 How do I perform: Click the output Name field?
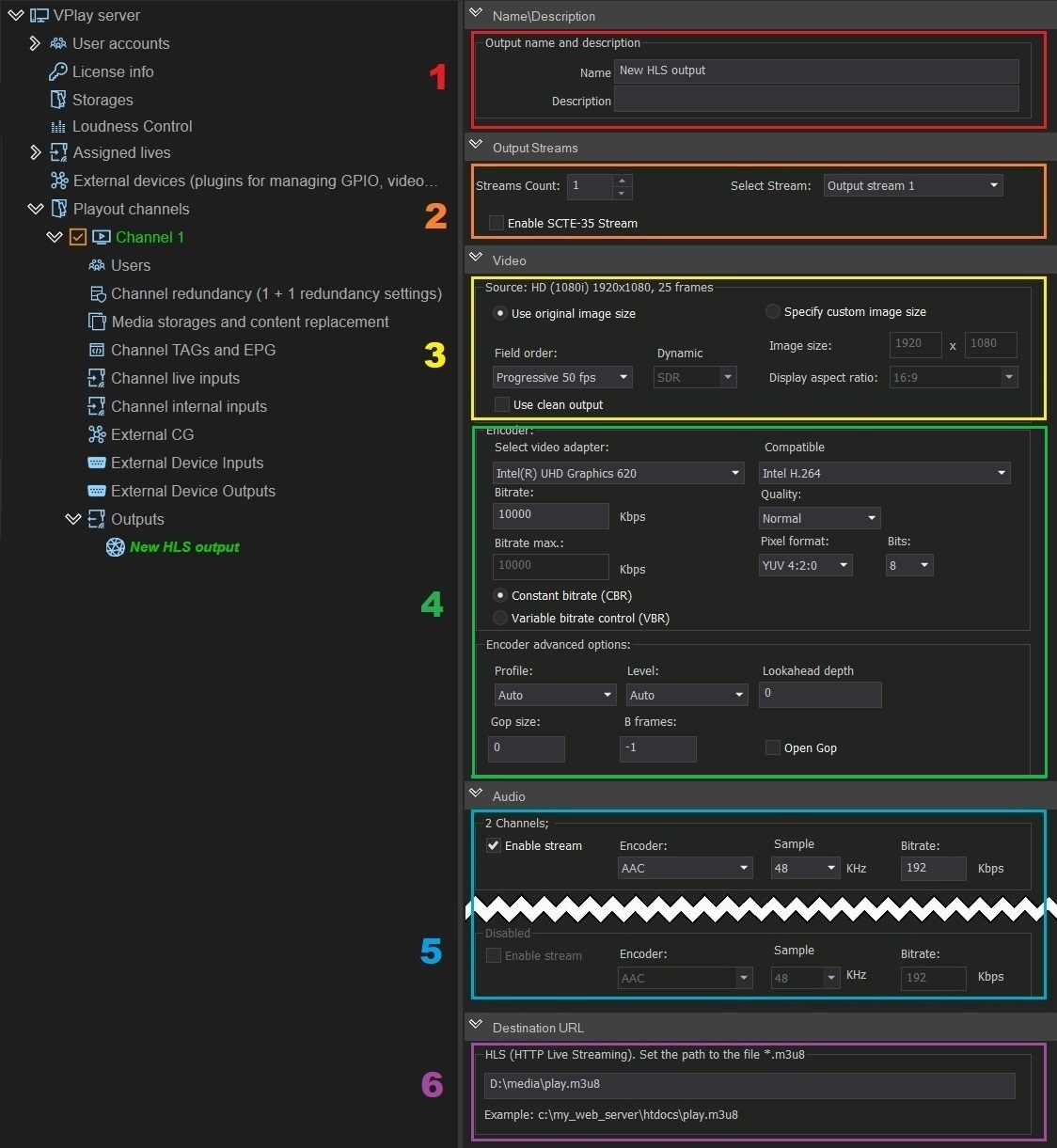pos(816,71)
